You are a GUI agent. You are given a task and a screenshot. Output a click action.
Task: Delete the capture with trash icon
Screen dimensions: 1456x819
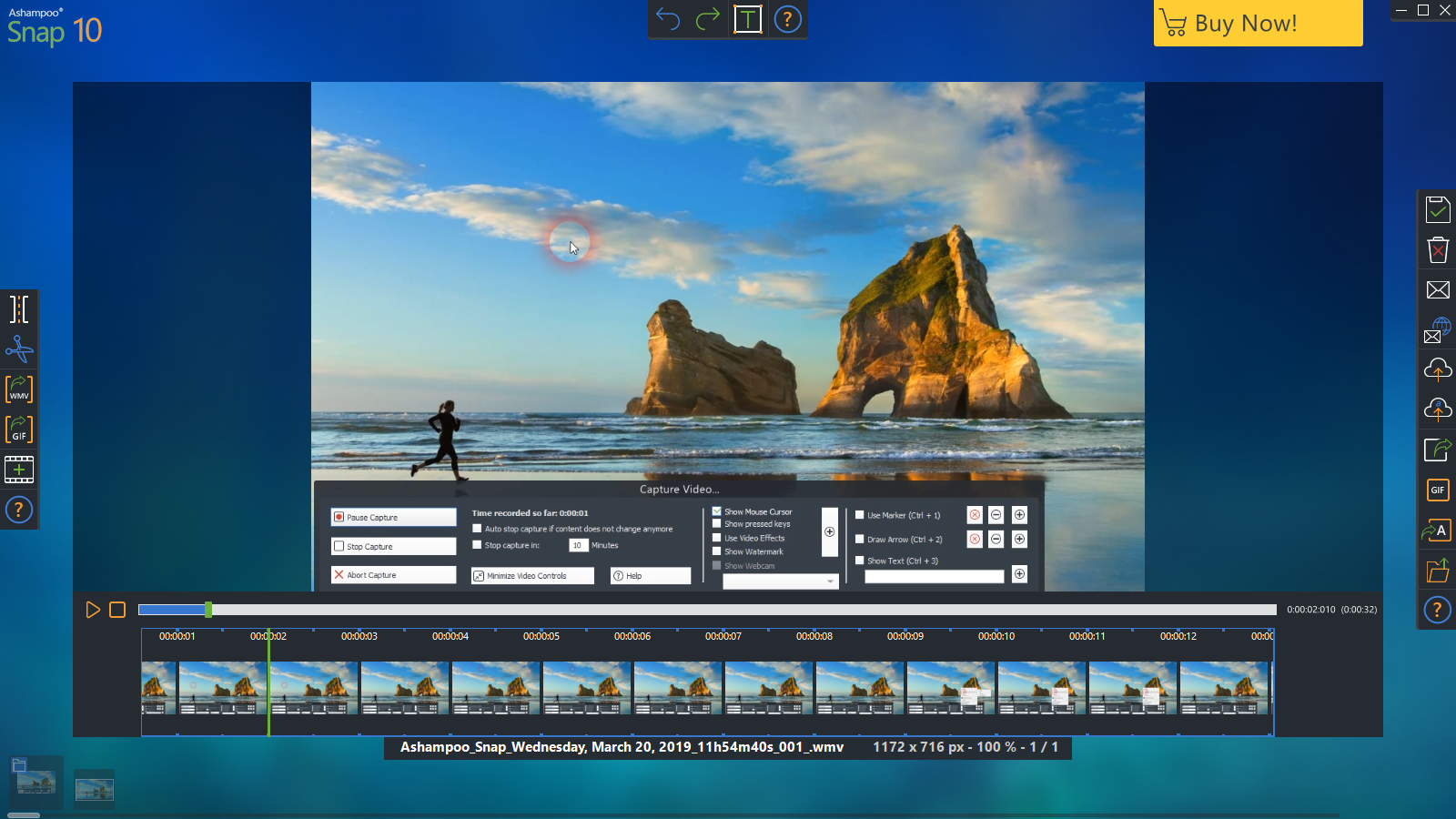1438,250
